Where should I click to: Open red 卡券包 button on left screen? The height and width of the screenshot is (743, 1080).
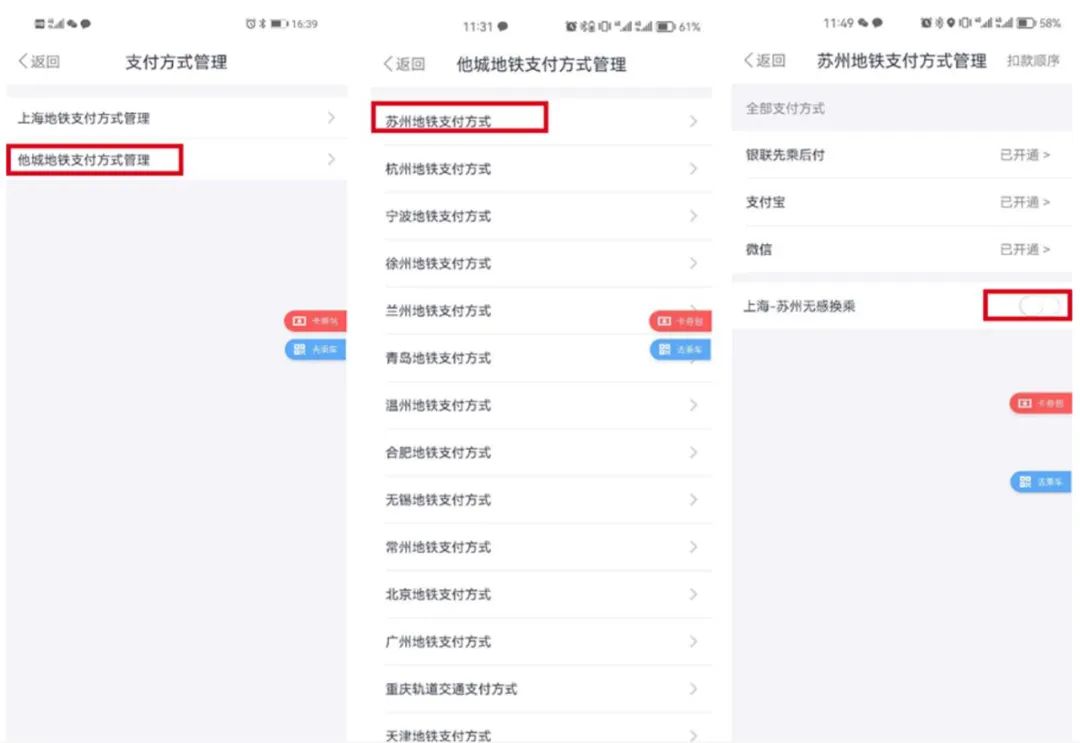(x=316, y=321)
